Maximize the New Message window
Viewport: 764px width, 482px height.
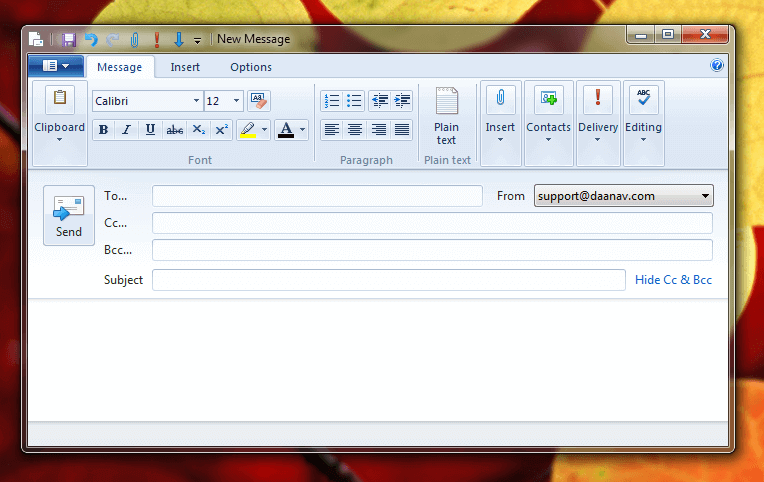pyautogui.click(x=668, y=35)
